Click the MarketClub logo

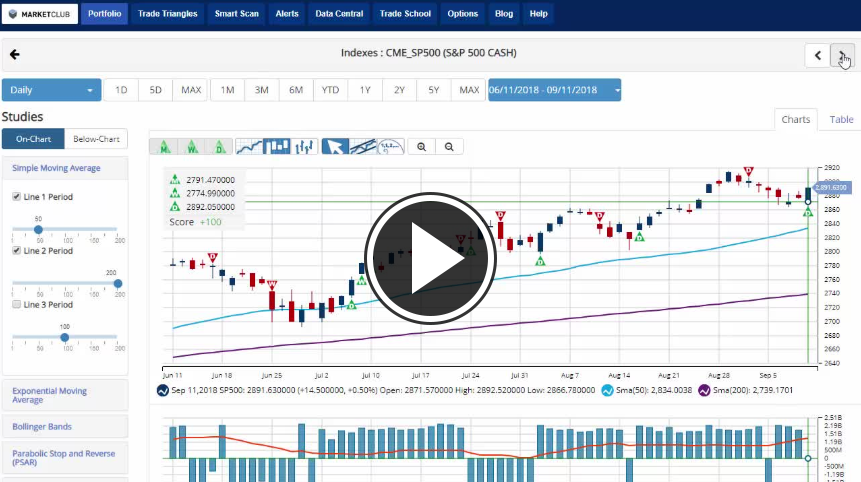click(x=40, y=14)
